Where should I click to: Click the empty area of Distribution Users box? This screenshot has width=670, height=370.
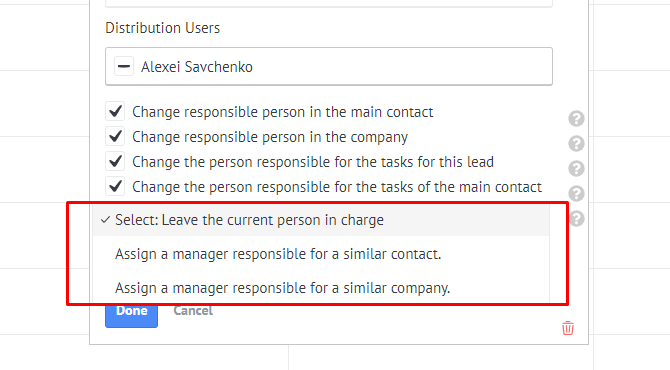[402, 66]
